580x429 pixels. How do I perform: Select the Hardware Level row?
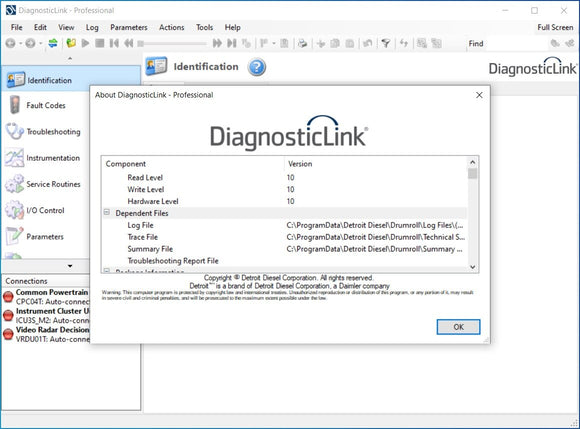pos(284,201)
